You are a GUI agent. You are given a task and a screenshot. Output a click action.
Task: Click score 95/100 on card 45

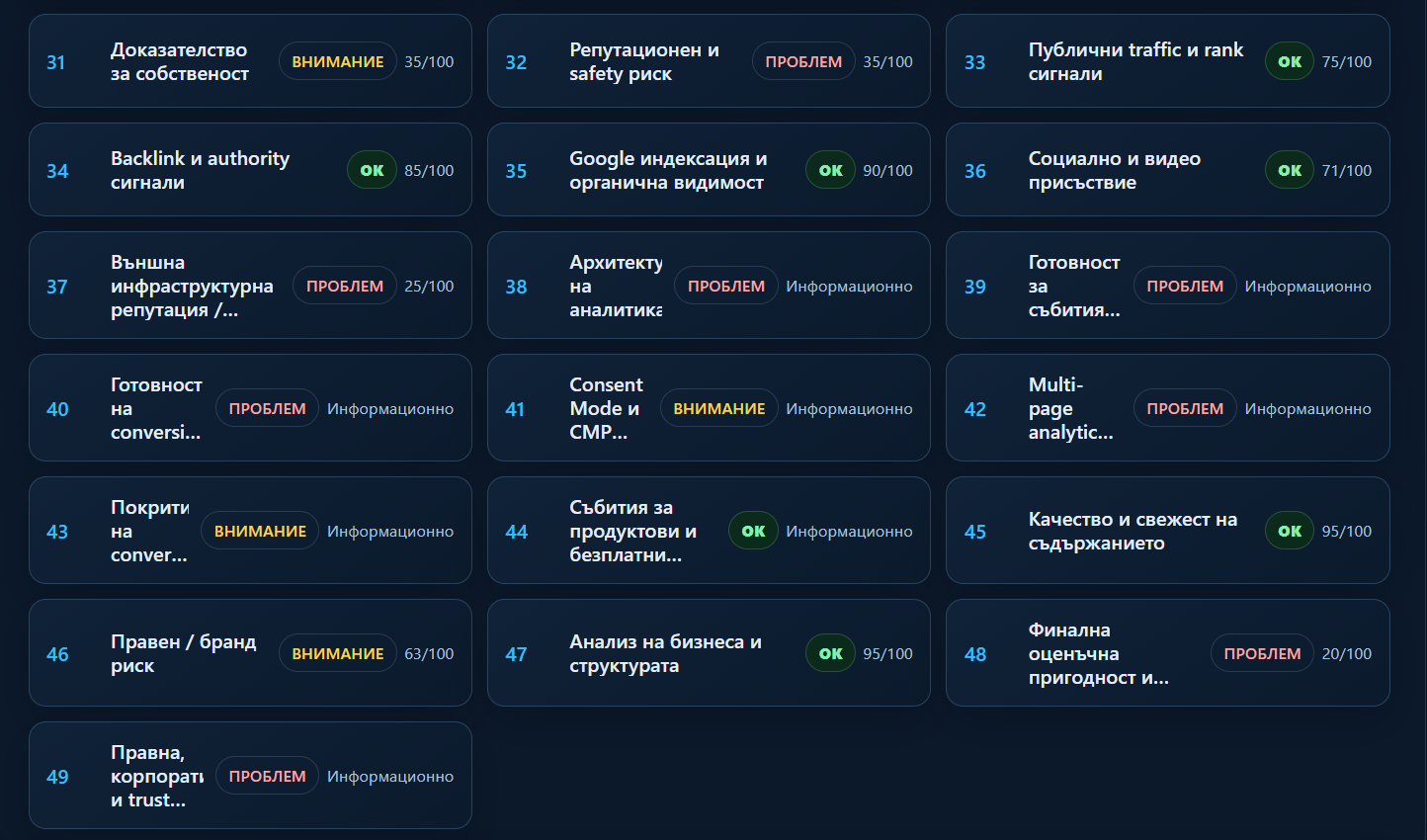1347,531
